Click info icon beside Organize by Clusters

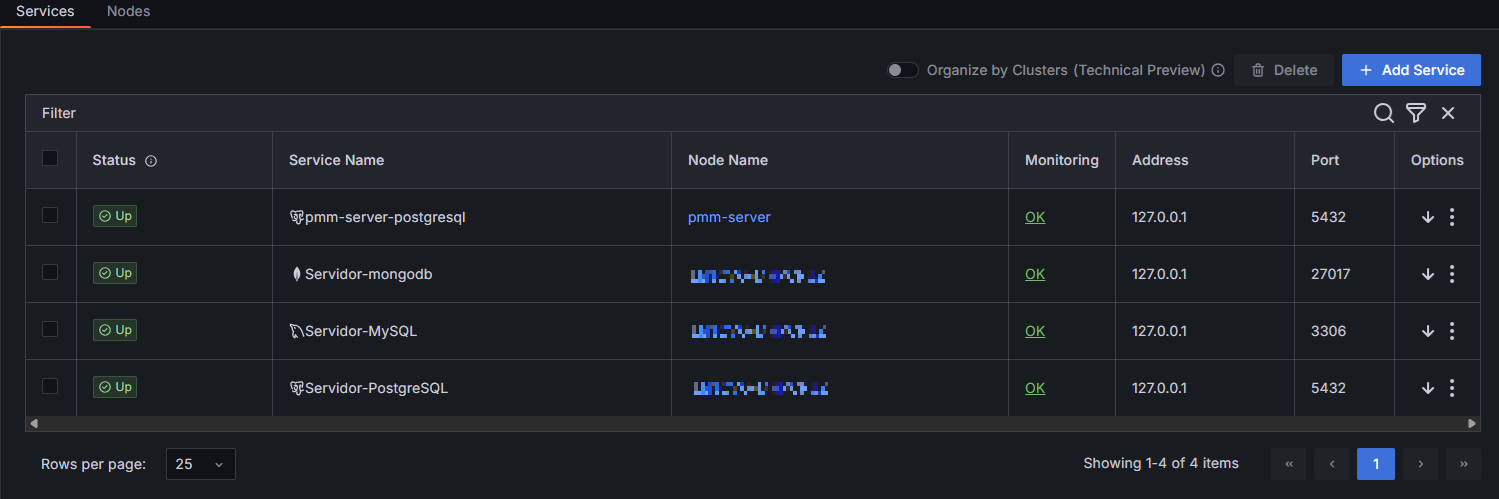click(1218, 71)
